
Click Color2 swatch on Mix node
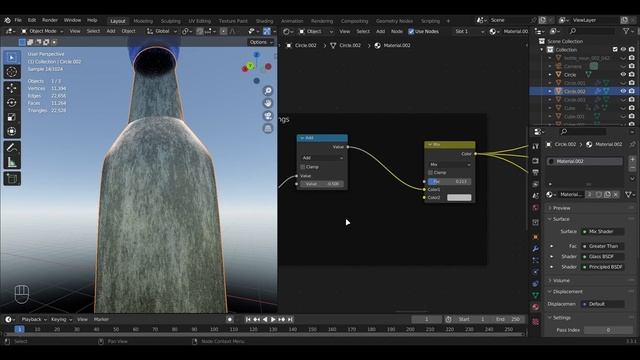[x=459, y=198]
